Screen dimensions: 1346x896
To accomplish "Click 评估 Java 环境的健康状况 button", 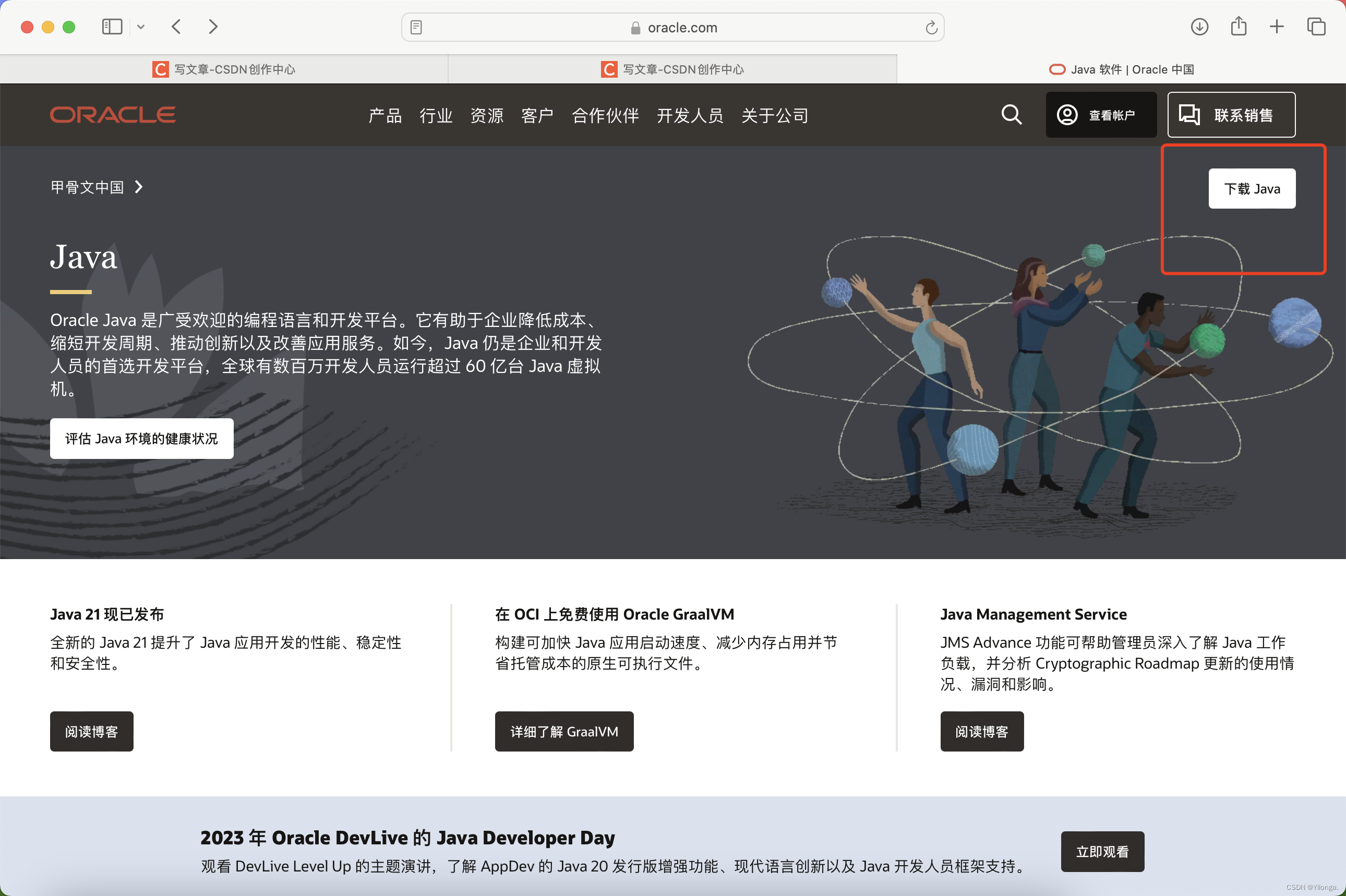I will coord(142,438).
